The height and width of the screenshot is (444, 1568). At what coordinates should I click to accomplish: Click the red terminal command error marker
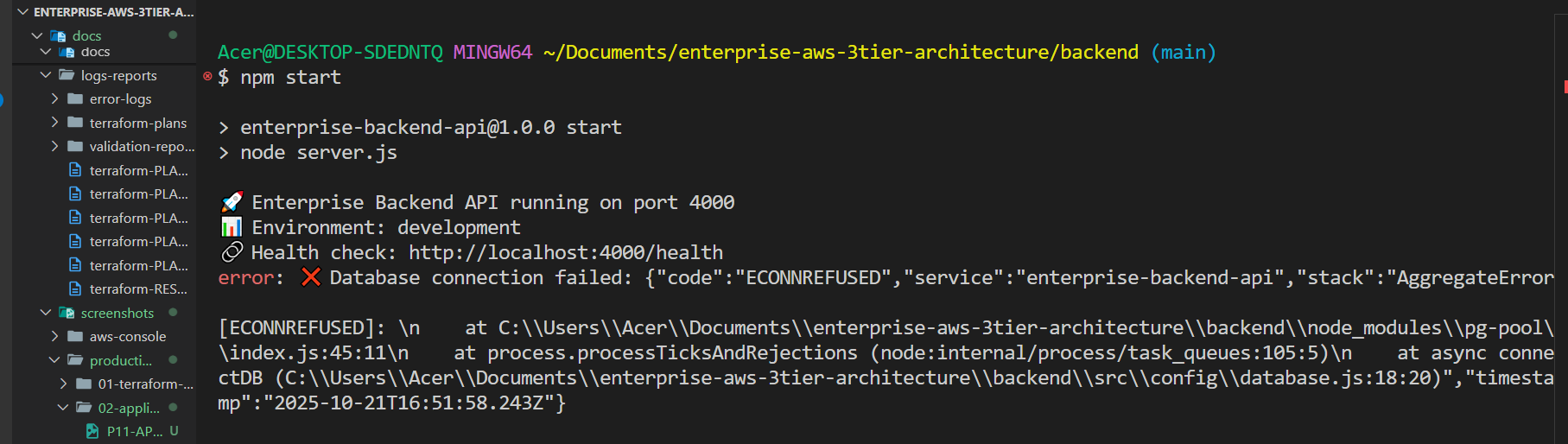click(x=207, y=76)
